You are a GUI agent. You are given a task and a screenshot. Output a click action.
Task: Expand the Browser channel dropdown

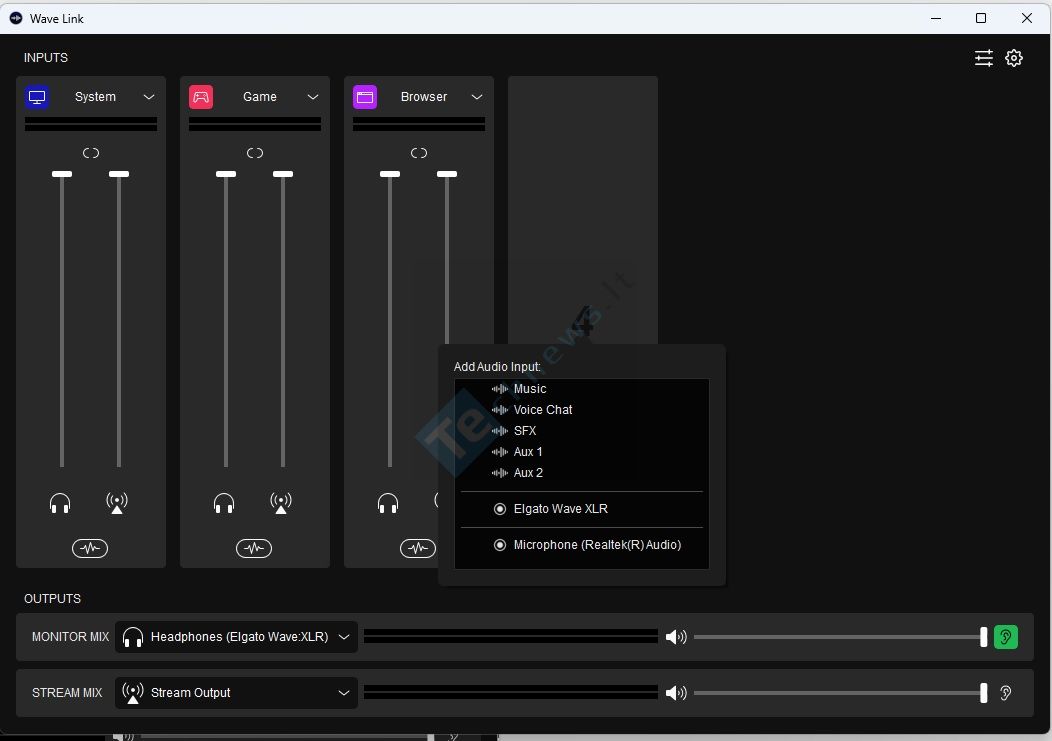coord(477,97)
